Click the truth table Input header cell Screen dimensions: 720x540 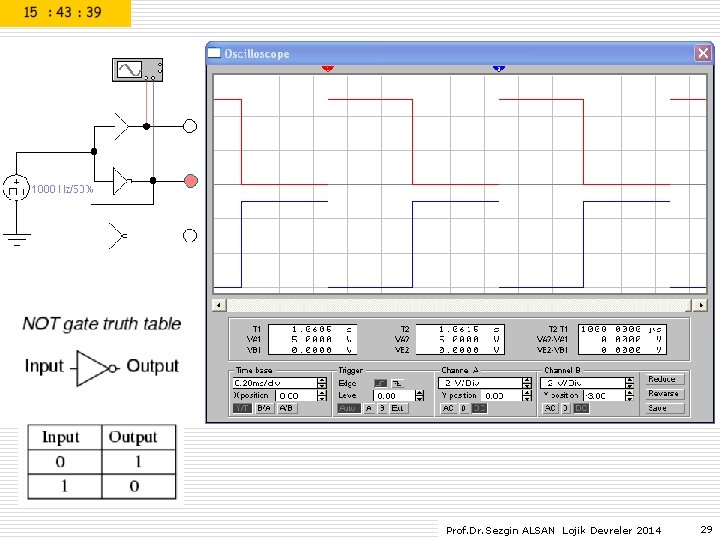tap(65, 437)
